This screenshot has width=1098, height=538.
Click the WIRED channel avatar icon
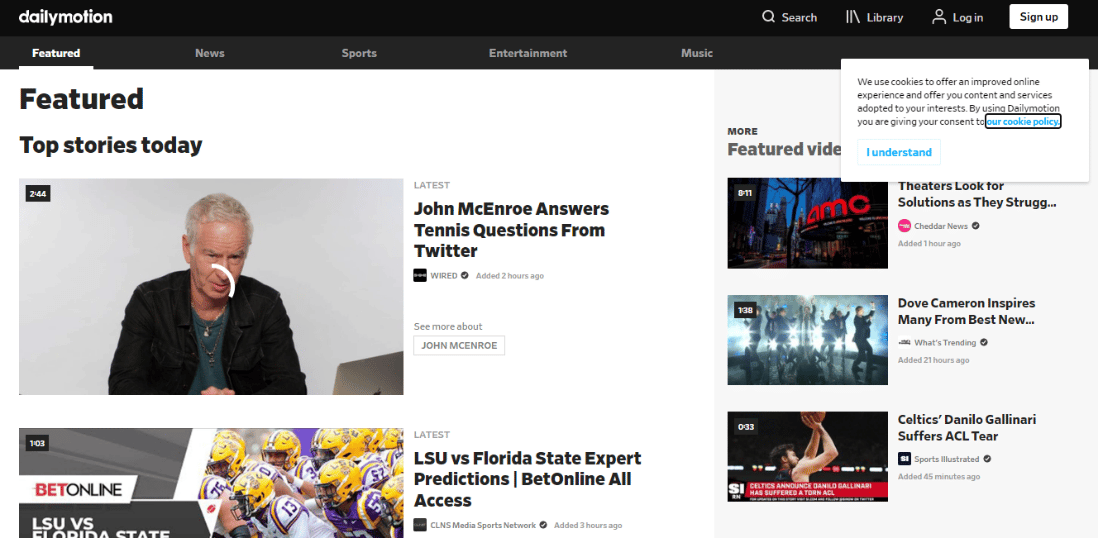(420, 275)
